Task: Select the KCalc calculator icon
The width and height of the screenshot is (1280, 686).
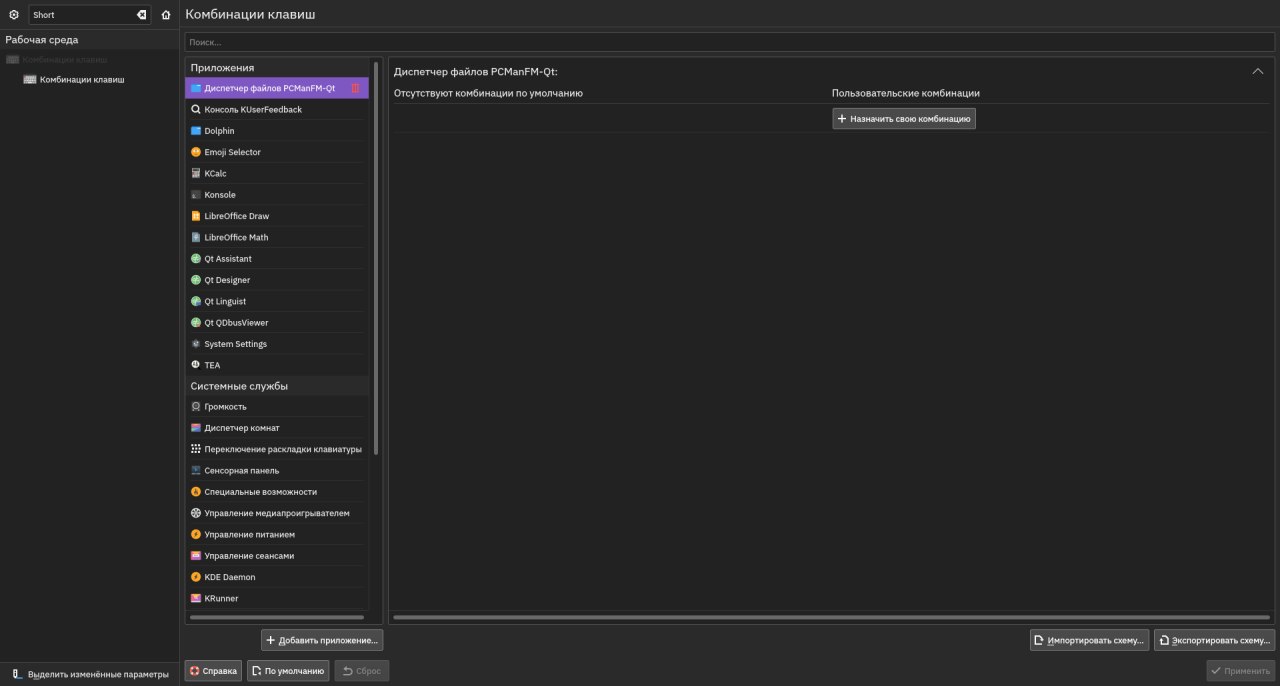Action: coord(196,174)
